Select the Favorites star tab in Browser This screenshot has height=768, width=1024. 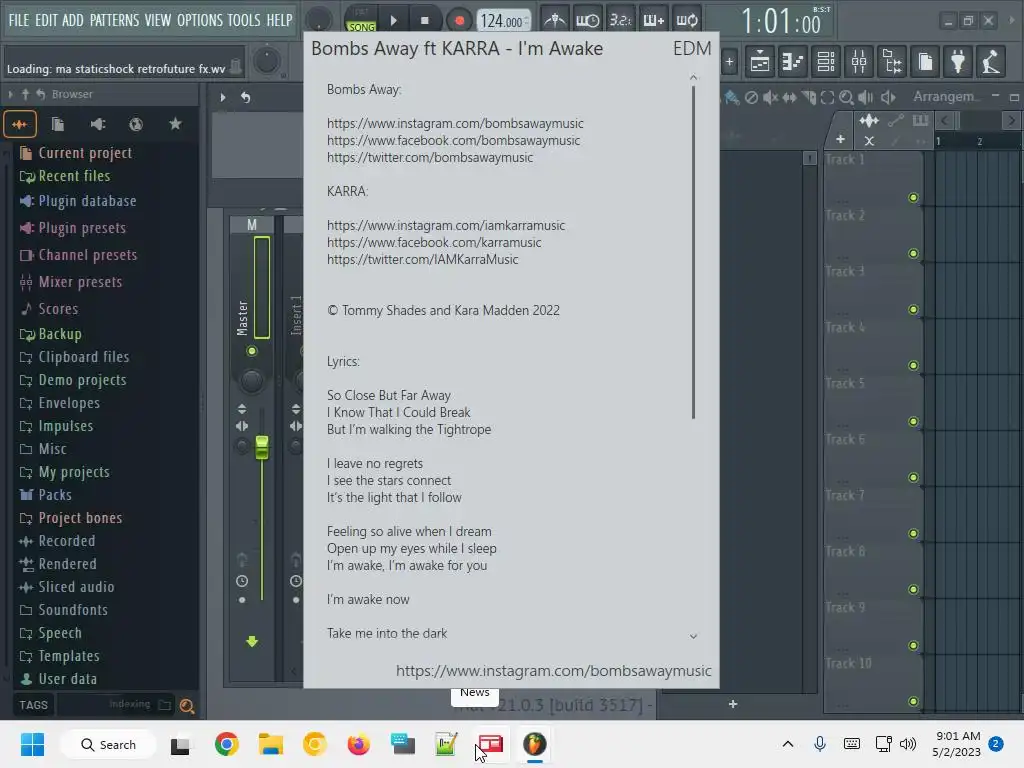(x=175, y=124)
